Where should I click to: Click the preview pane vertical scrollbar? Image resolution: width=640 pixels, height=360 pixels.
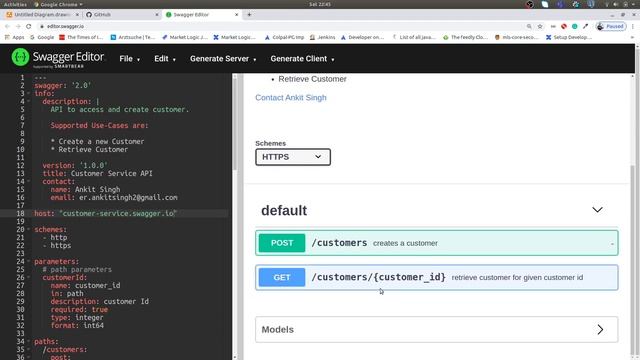pos(633,261)
